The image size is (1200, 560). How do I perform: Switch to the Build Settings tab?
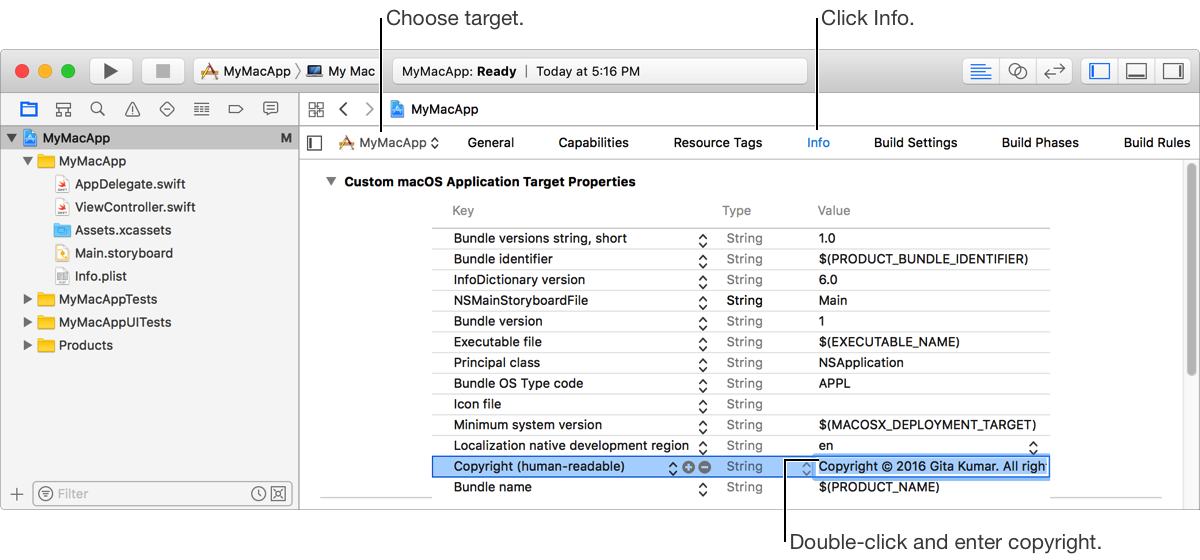pos(915,143)
